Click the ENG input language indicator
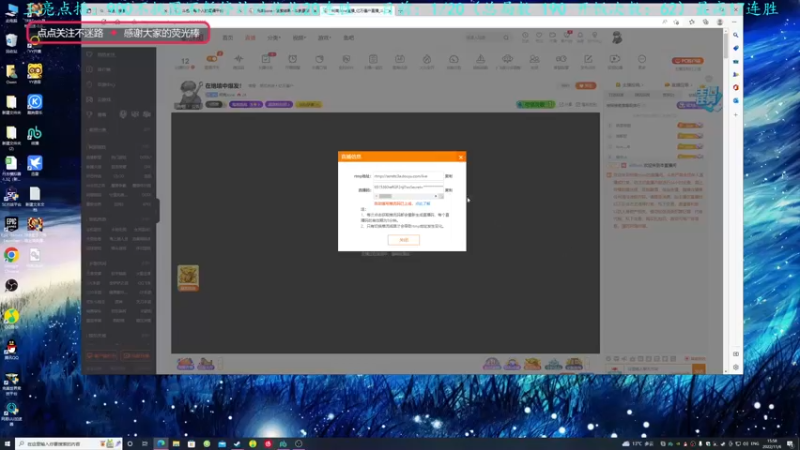This screenshot has height=450, width=800. point(755,444)
